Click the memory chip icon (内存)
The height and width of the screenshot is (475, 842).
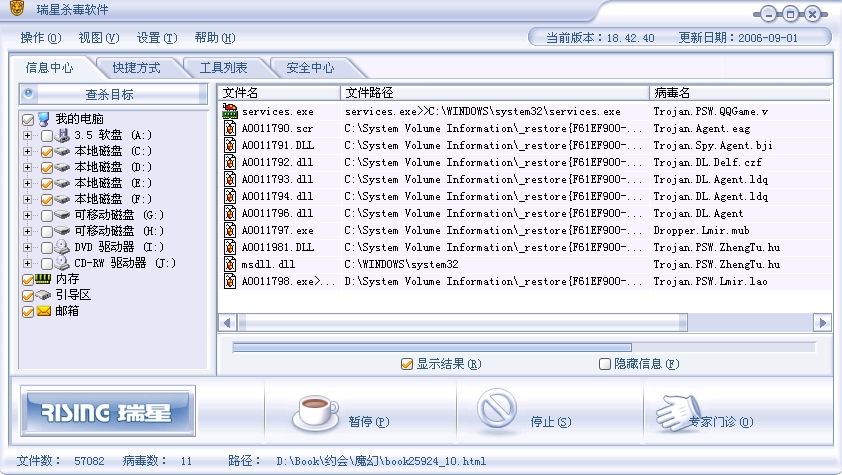(x=43, y=279)
